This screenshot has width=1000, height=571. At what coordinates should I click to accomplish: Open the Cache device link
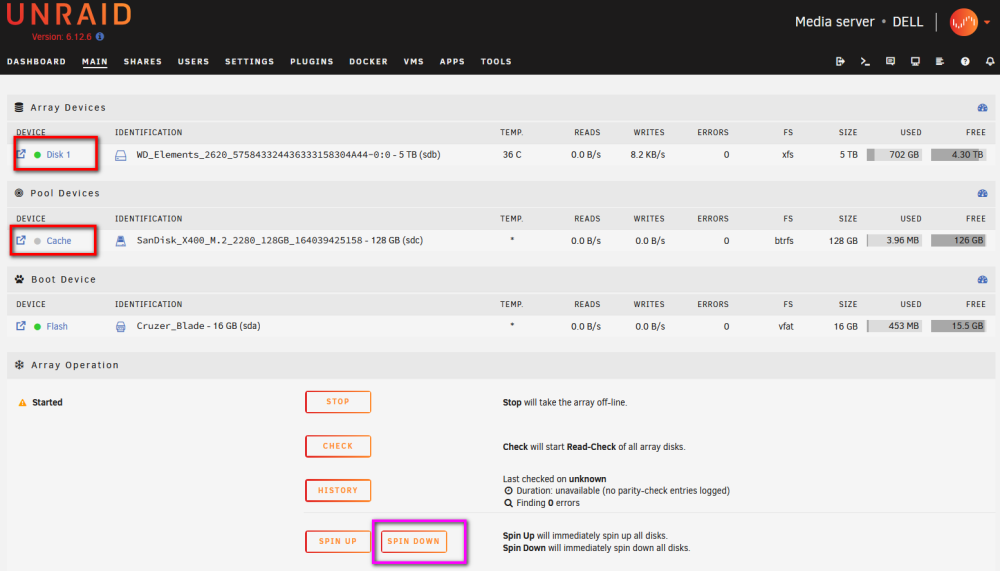click(59, 241)
